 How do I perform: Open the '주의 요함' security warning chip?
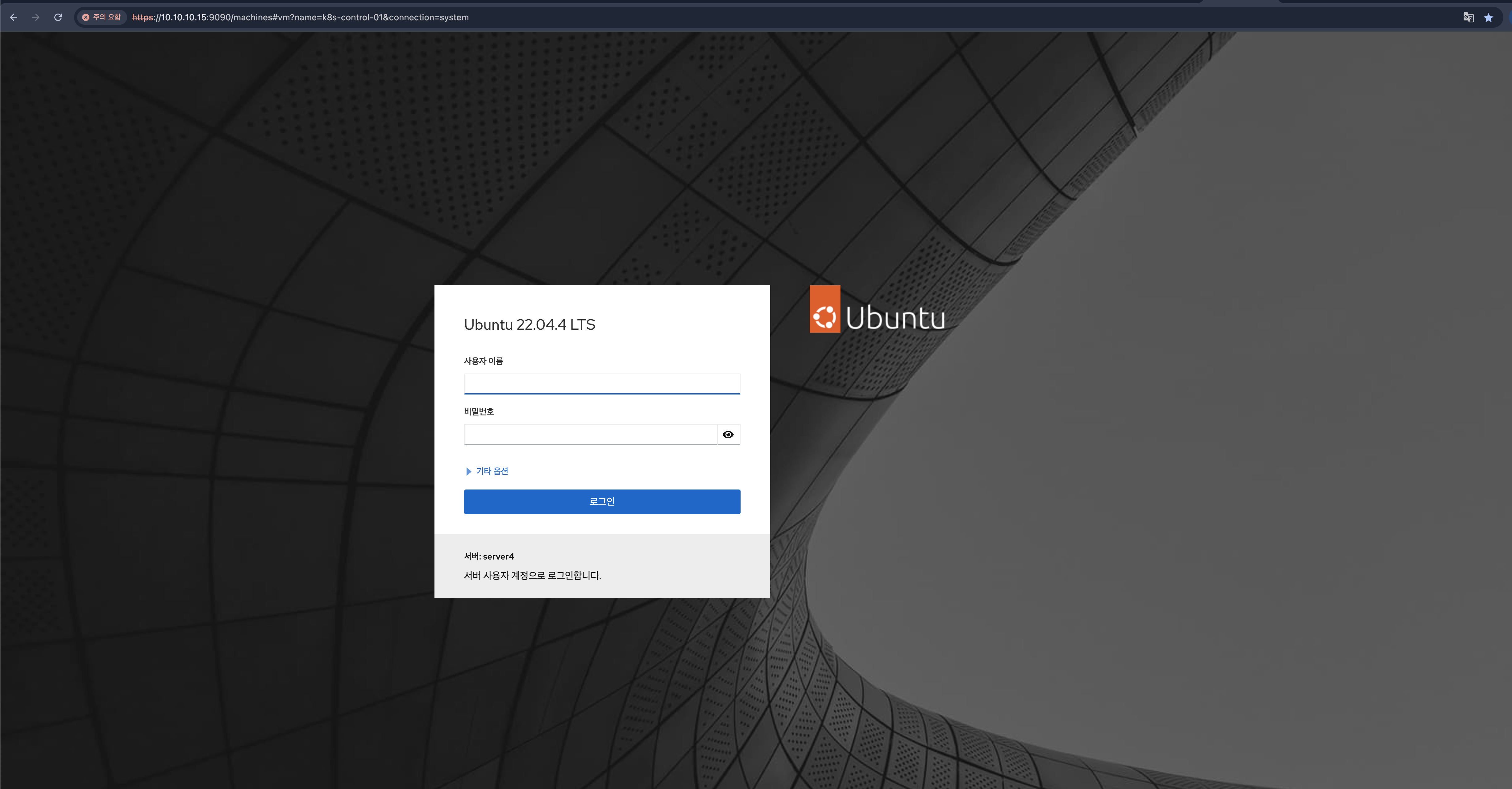click(x=102, y=17)
